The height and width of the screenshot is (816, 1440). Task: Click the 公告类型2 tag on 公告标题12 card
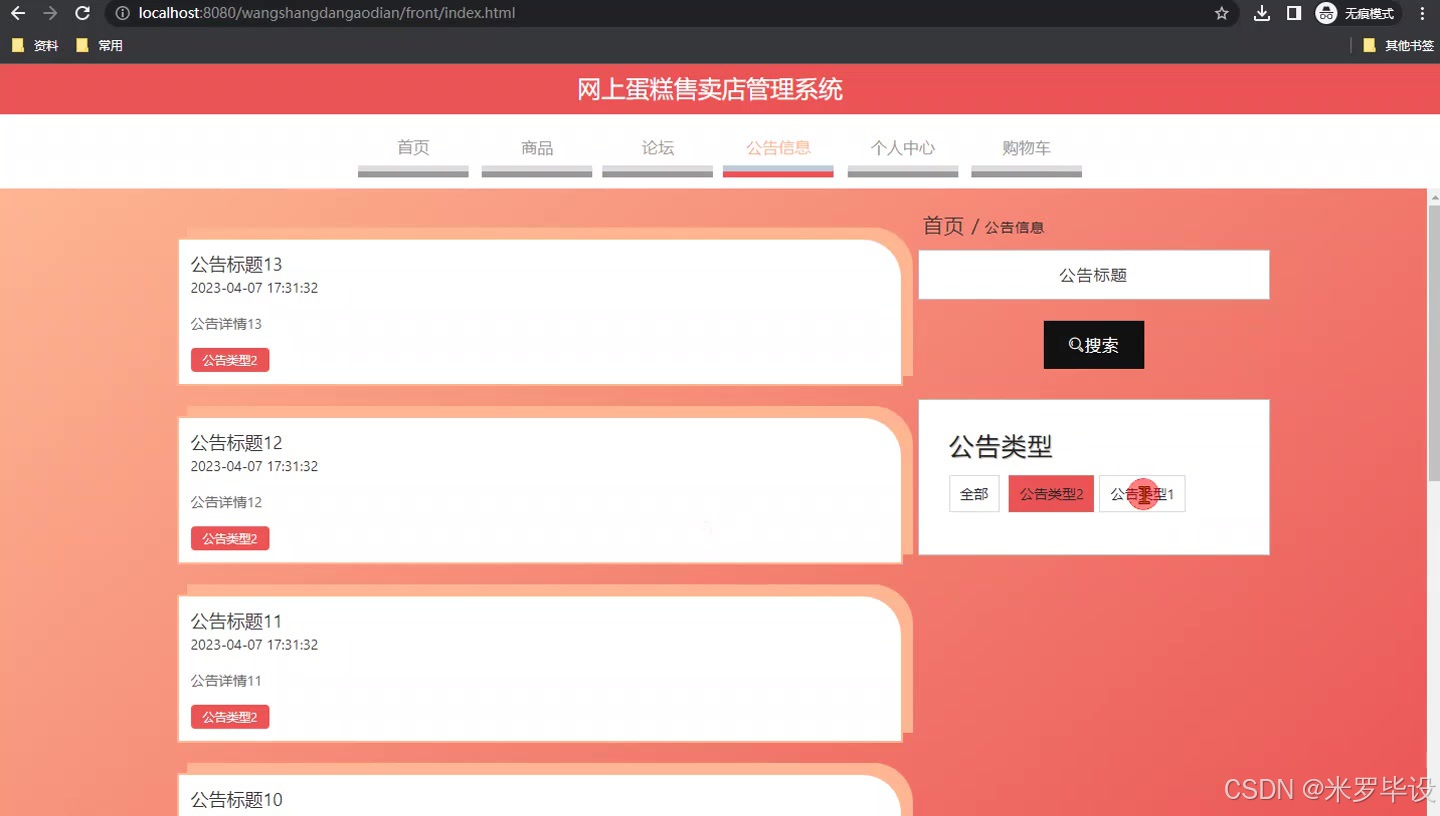coord(230,538)
